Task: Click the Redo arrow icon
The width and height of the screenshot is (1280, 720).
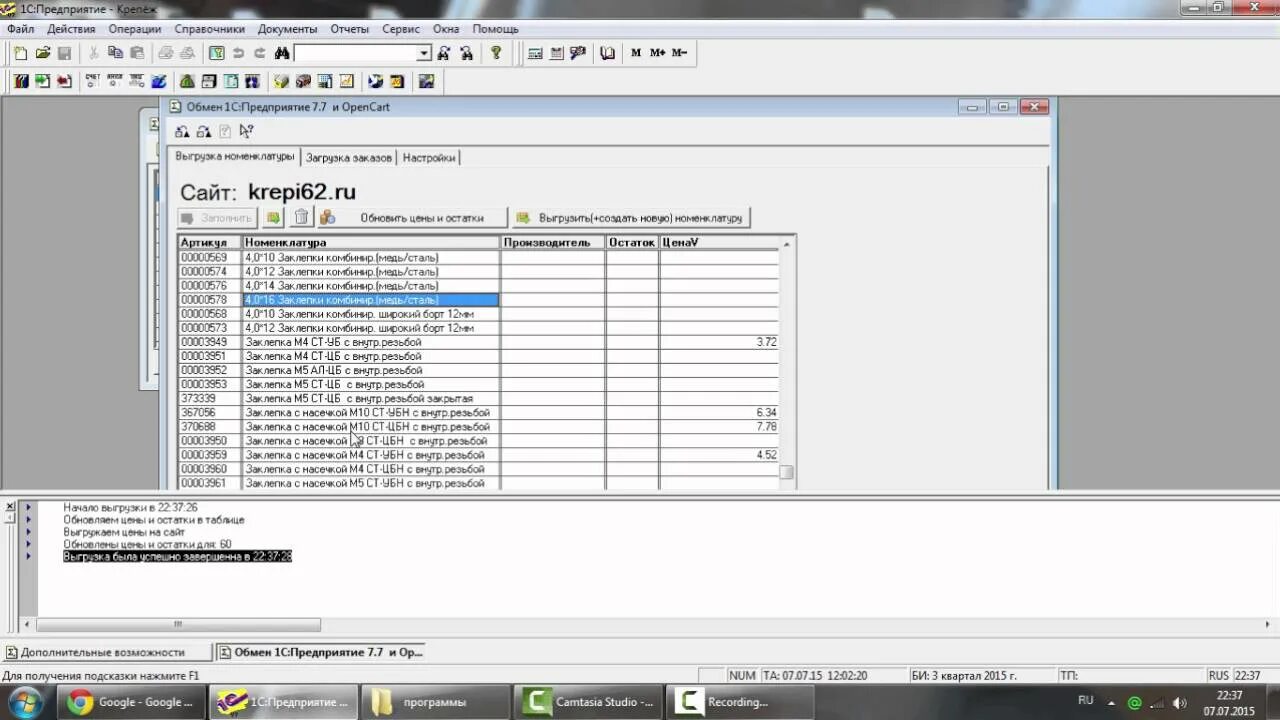Action: pyautogui.click(x=260, y=53)
